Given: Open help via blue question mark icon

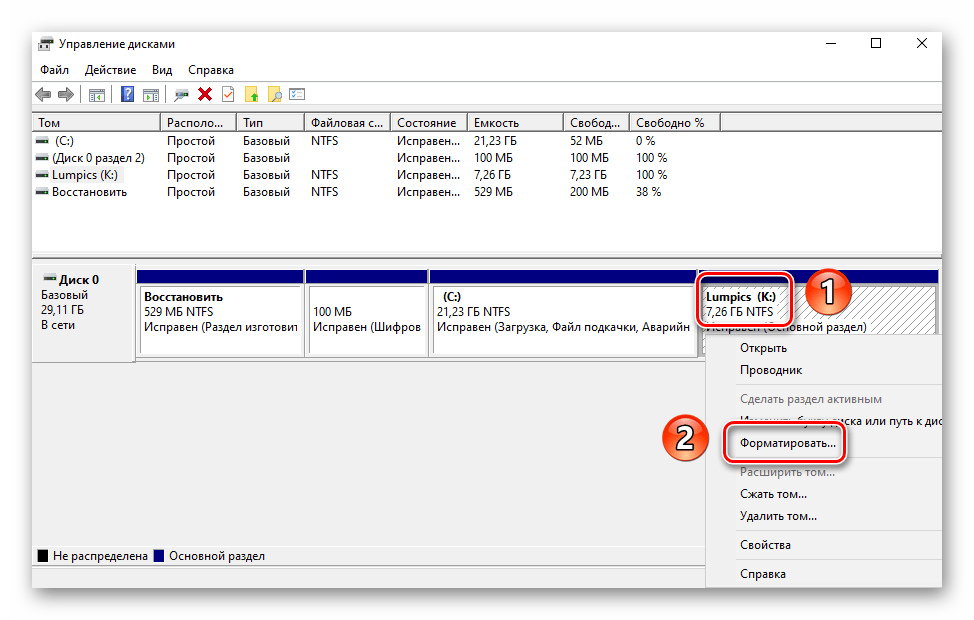Looking at the screenshot, I should click(x=127, y=95).
